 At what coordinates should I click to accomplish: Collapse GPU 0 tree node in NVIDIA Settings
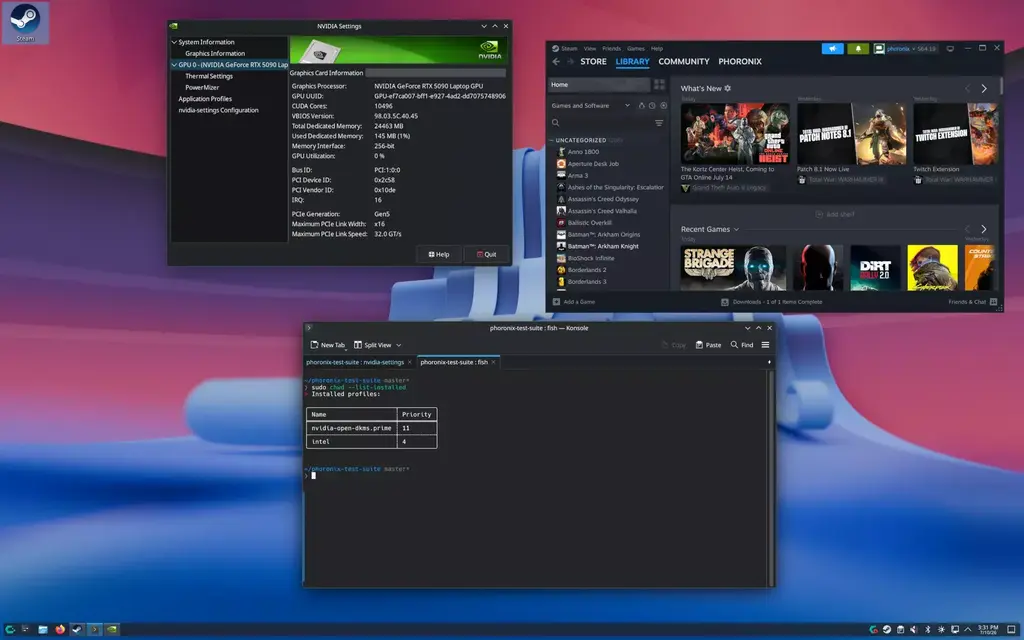coord(174,65)
